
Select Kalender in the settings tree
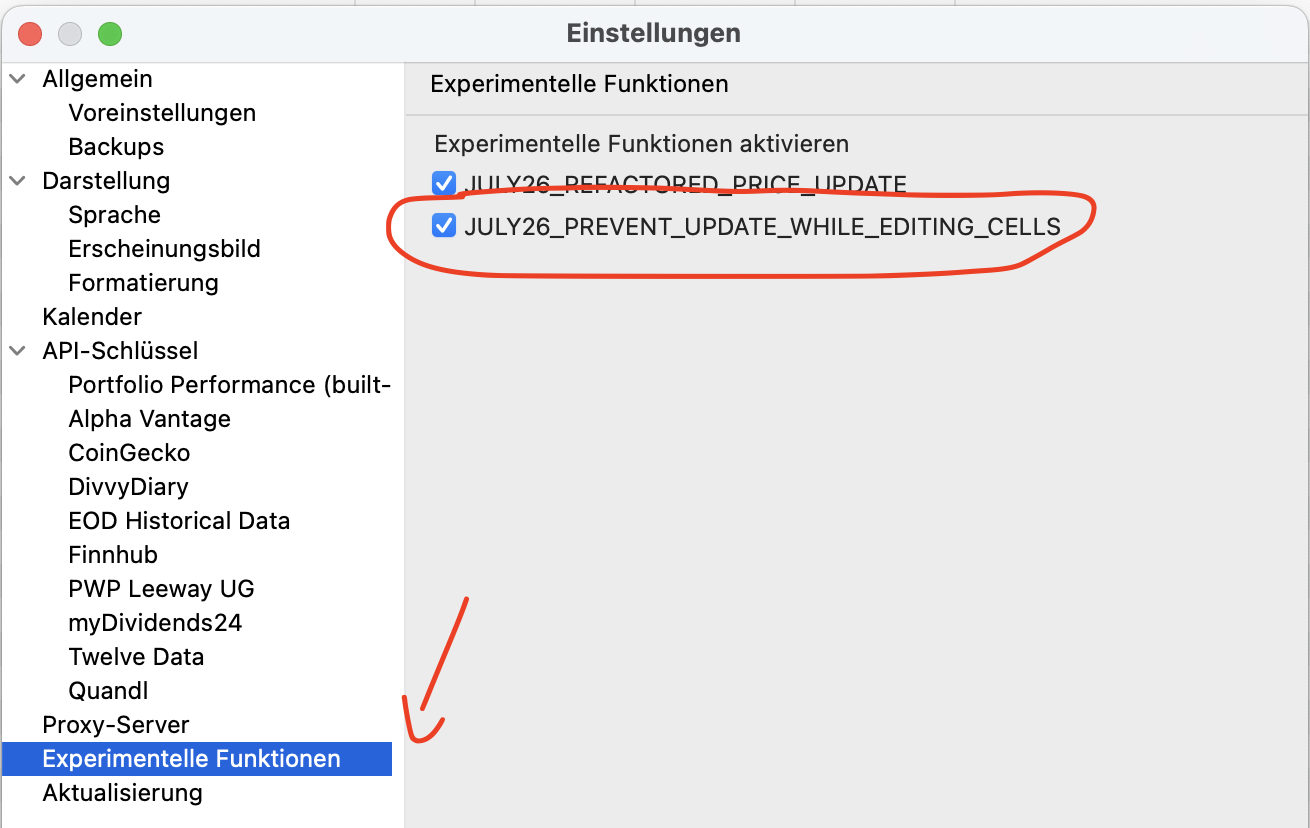(92, 317)
